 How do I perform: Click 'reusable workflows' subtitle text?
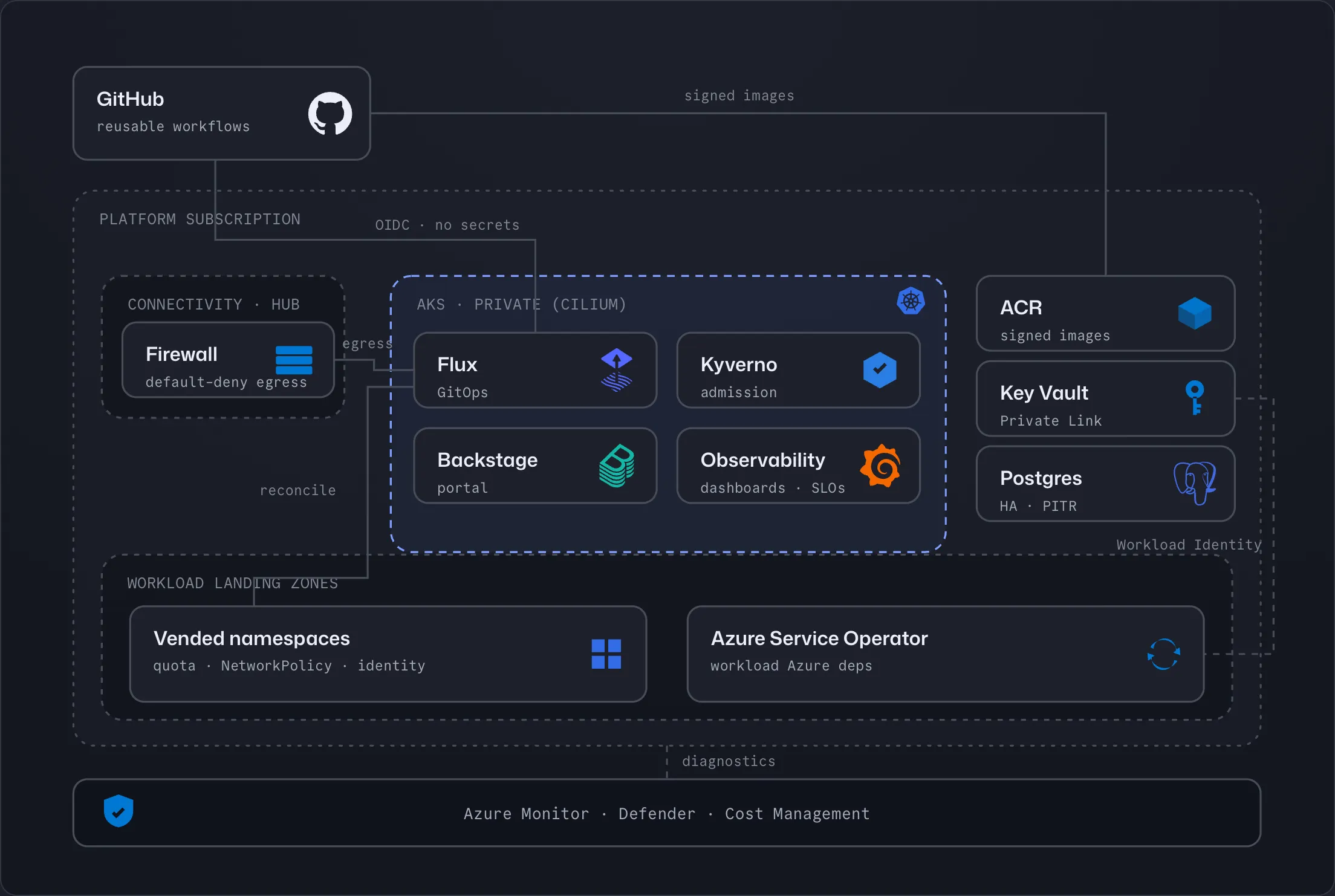(173, 126)
